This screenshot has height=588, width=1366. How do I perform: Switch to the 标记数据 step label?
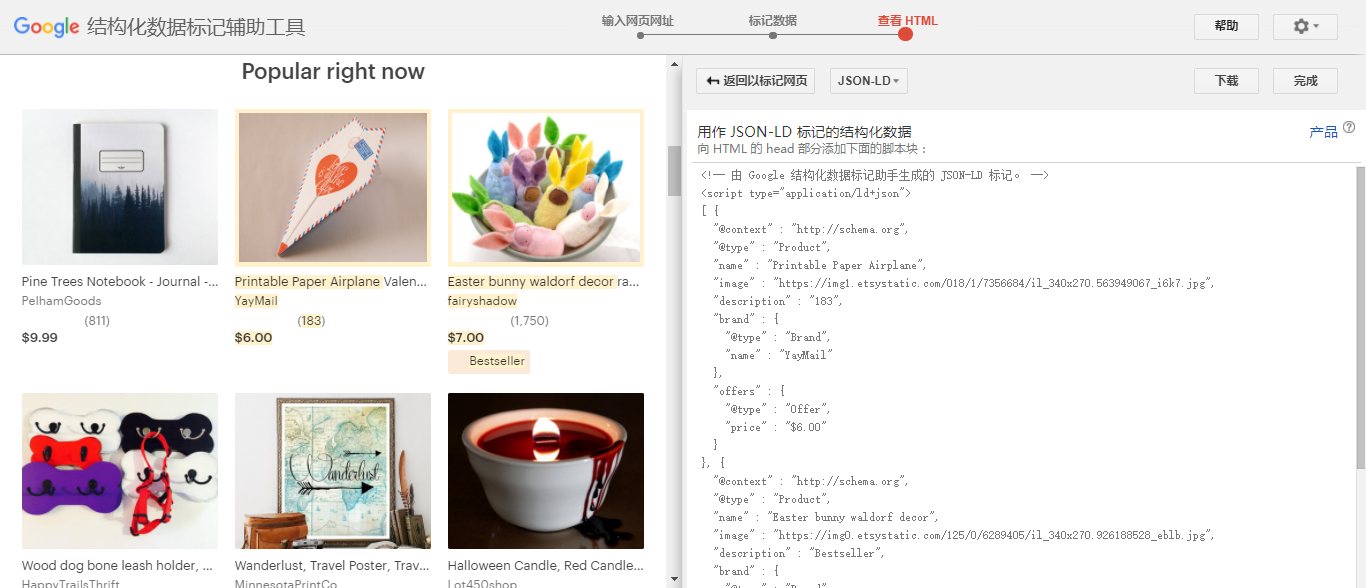point(772,20)
